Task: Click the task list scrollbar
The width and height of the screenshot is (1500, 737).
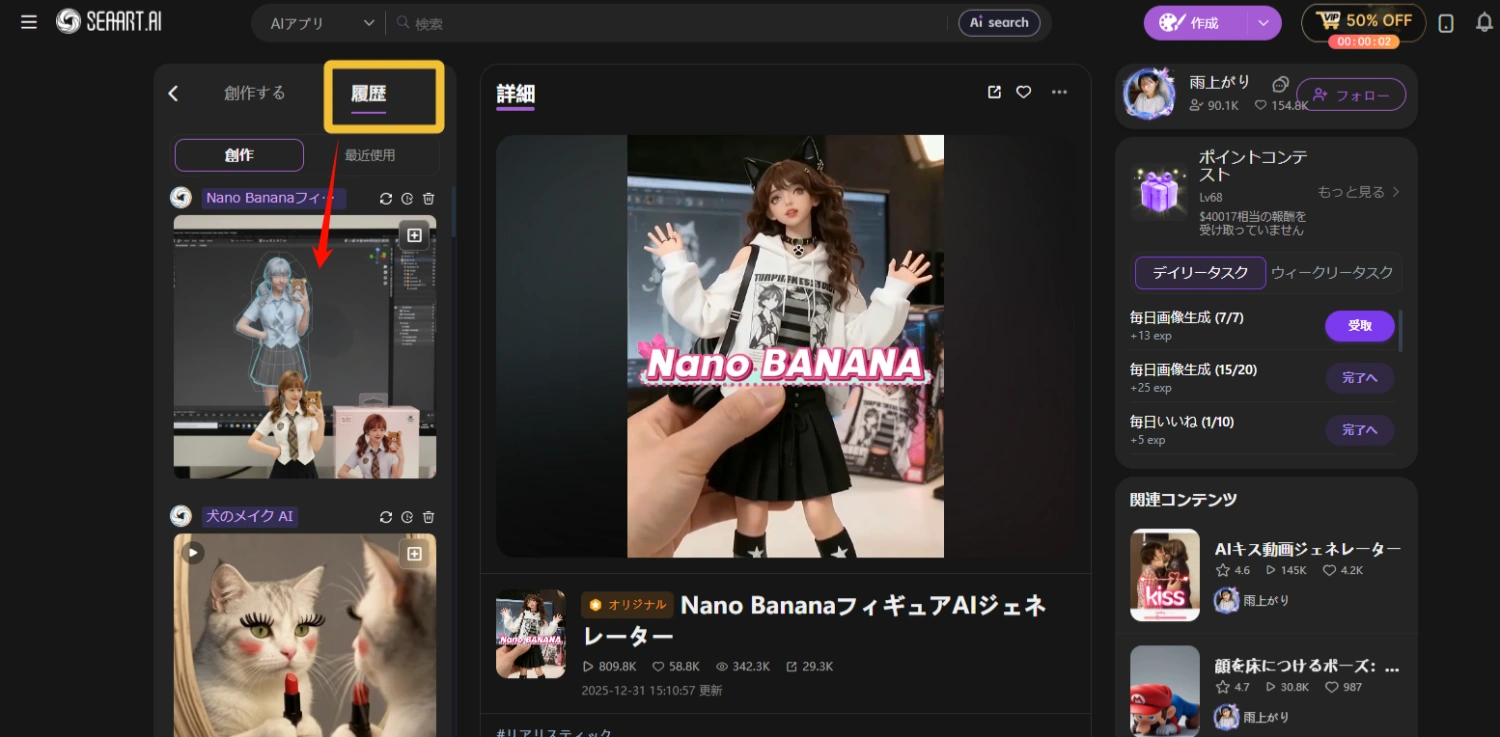Action: click(x=1400, y=331)
